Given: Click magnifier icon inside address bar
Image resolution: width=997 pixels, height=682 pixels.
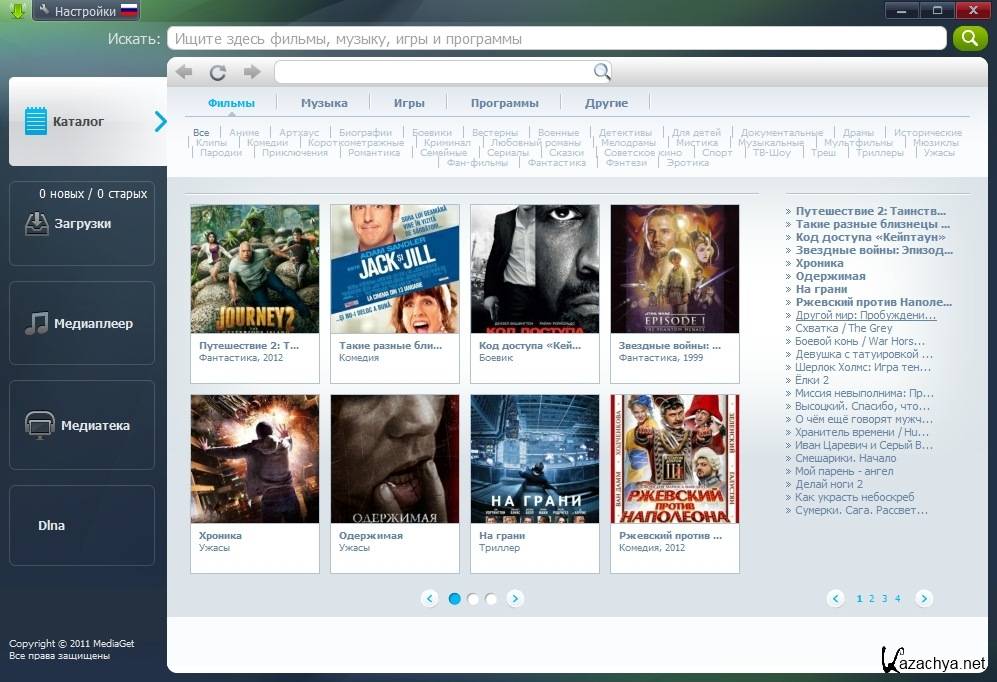Looking at the screenshot, I should click(601, 72).
